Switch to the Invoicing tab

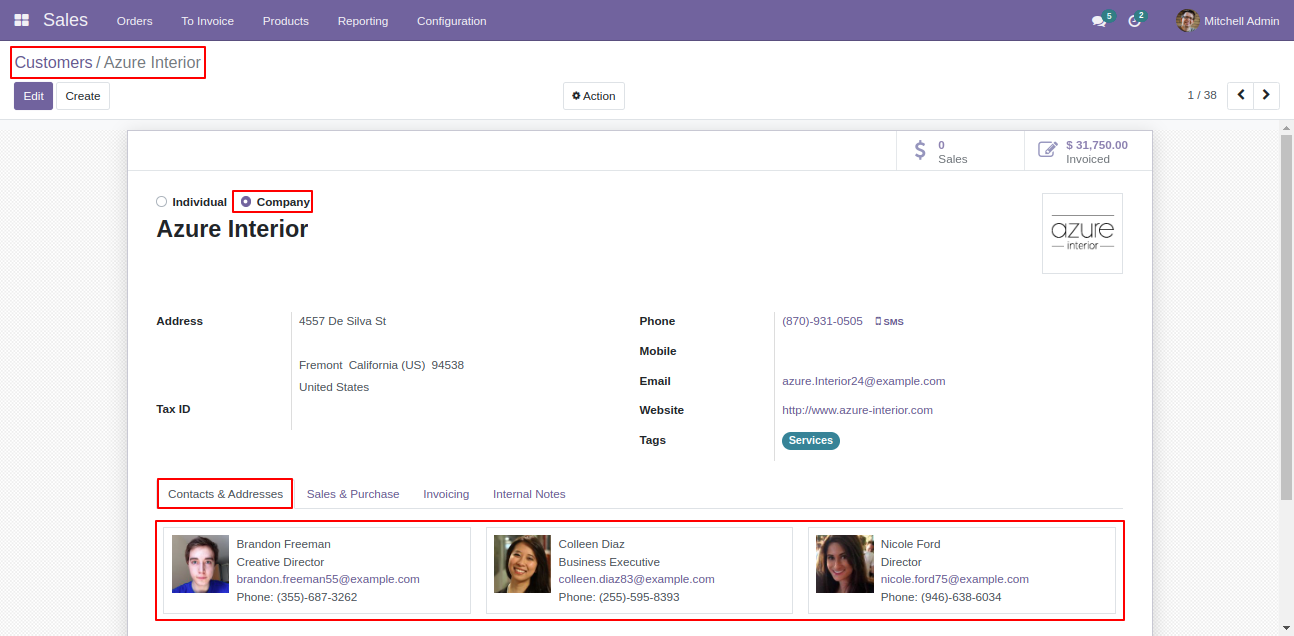pos(446,494)
